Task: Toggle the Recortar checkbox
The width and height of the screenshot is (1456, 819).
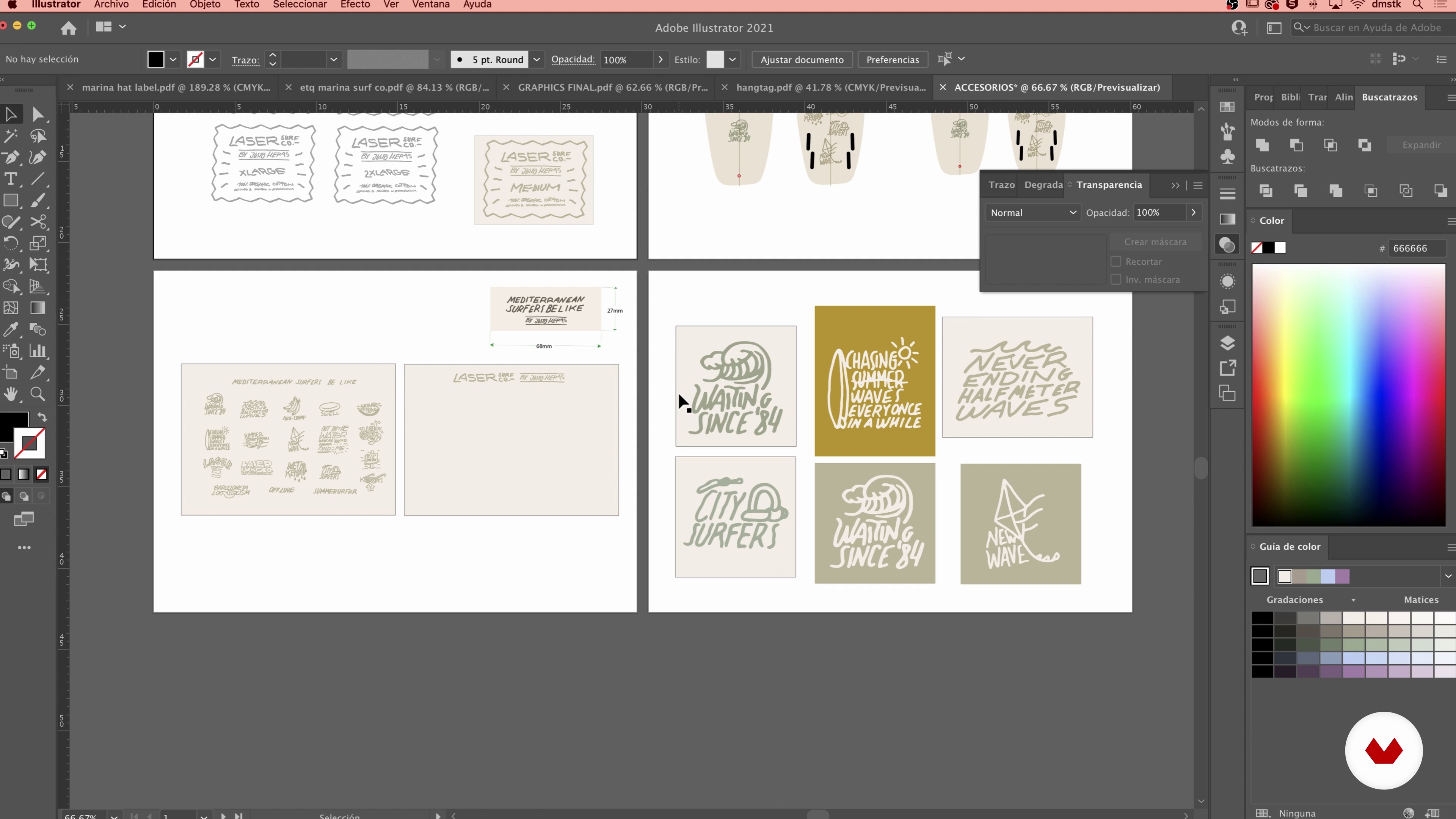Action: [1116, 261]
